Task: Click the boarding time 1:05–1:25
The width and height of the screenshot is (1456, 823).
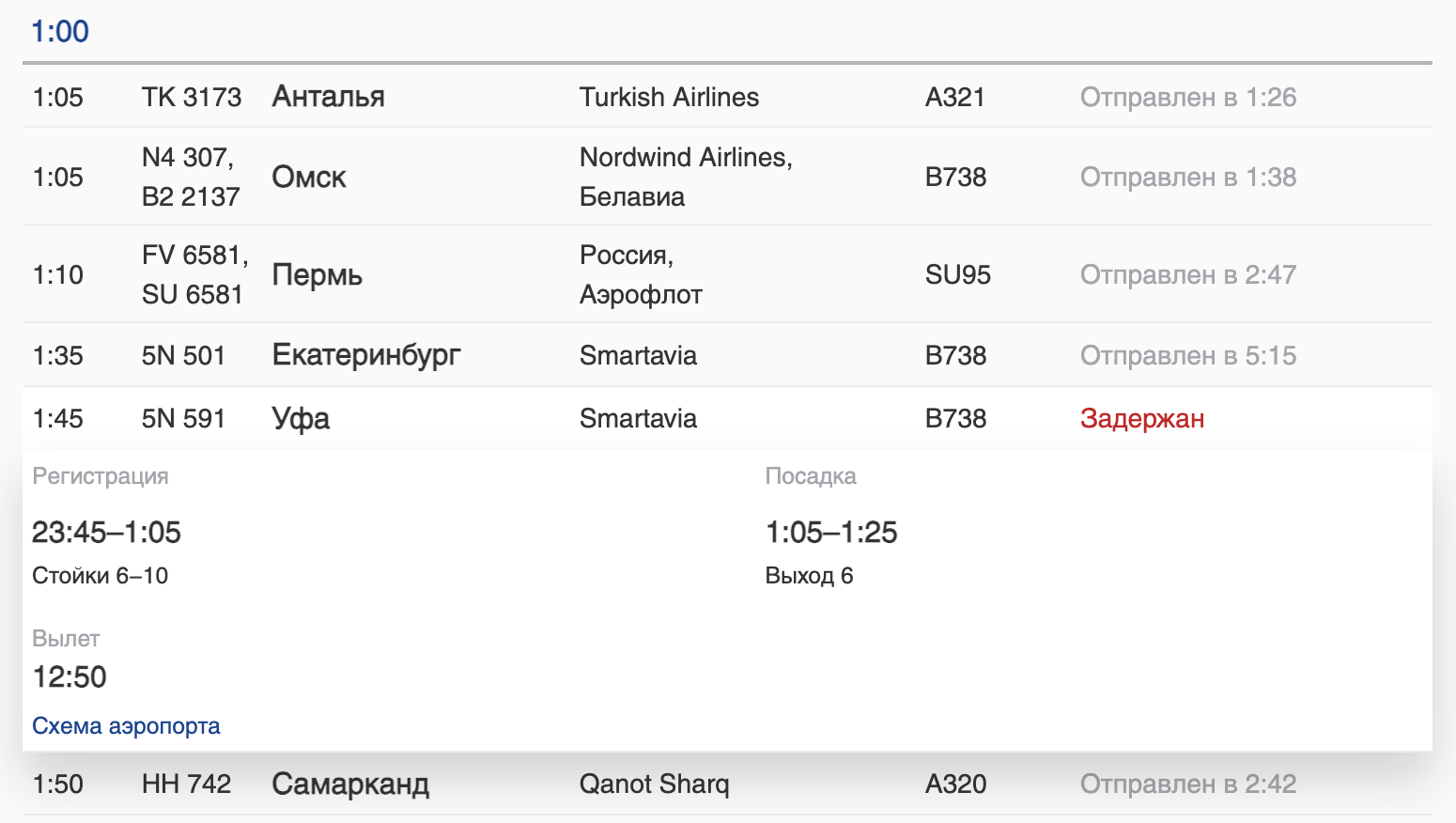Action: click(831, 532)
